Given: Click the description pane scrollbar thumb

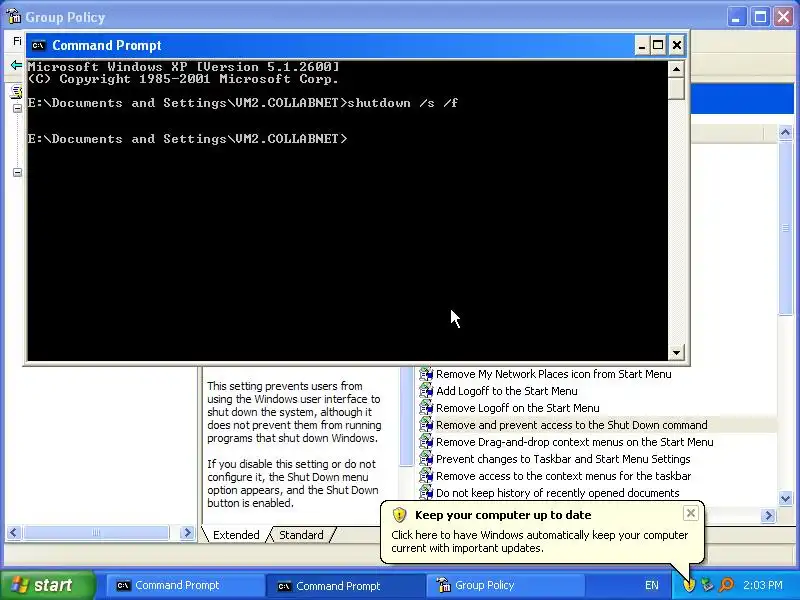Looking at the screenshot, I should [406, 416].
